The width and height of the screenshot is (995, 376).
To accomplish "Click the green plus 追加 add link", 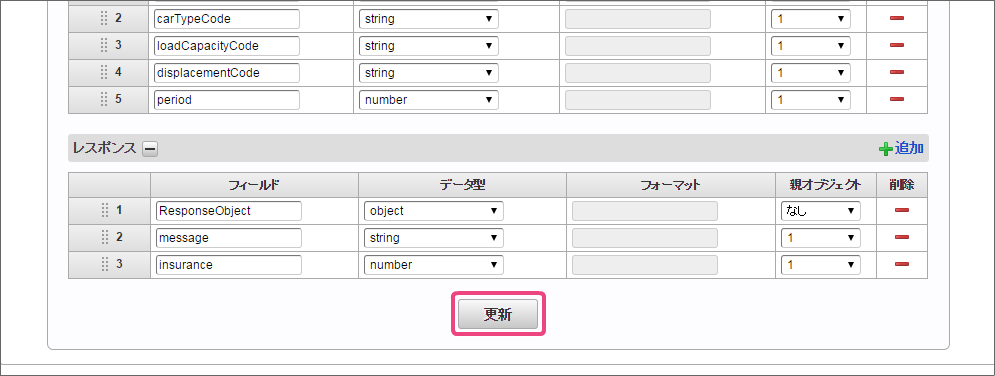I will pyautogui.click(x=901, y=148).
